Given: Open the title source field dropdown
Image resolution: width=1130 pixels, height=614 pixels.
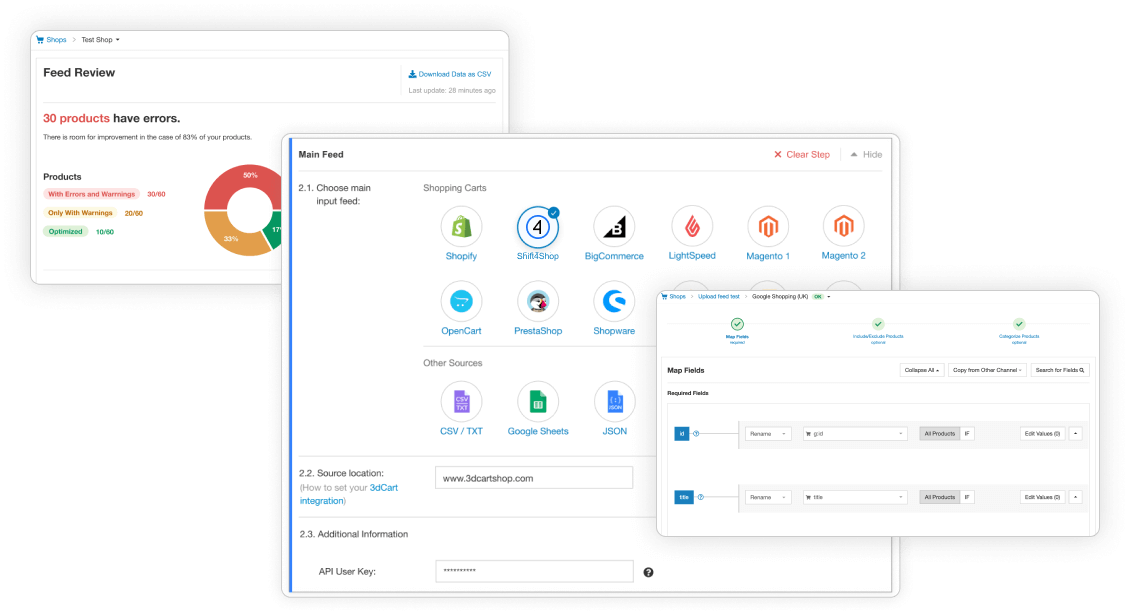Looking at the screenshot, I should tap(855, 497).
